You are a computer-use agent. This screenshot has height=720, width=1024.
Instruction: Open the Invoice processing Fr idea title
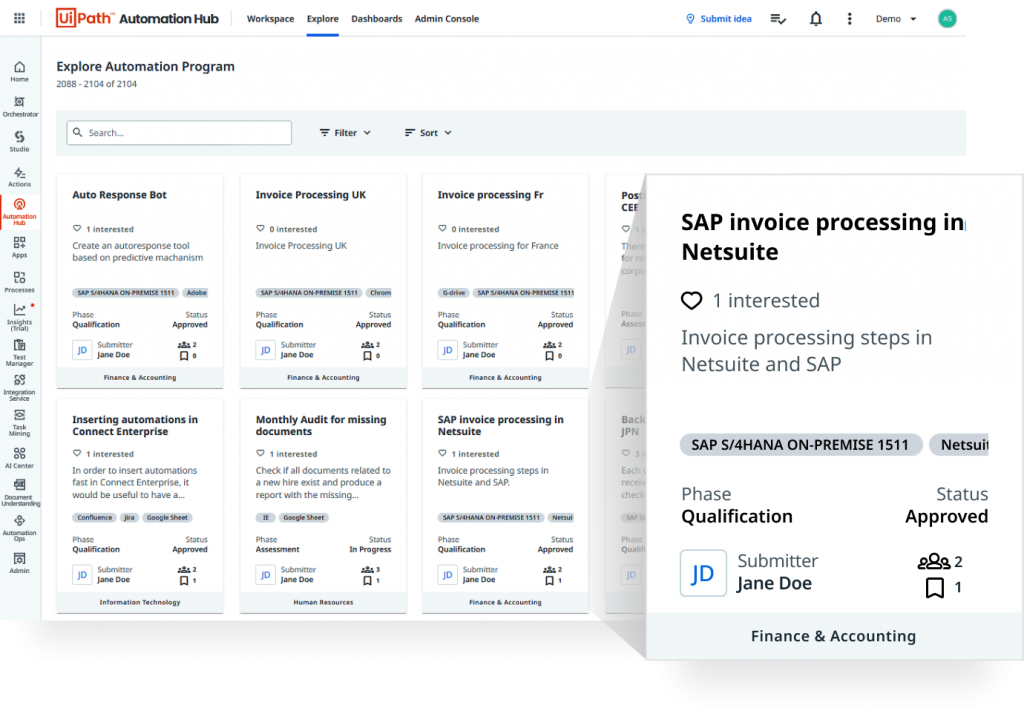click(490, 195)
